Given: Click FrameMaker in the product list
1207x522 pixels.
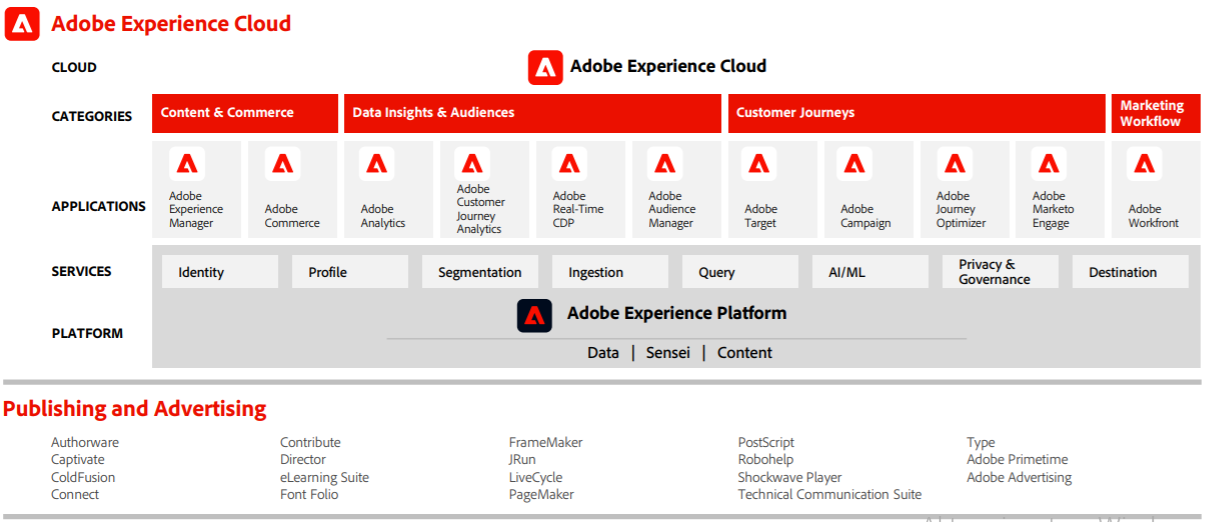Looking at the screenshot, I should click(546, 443).
